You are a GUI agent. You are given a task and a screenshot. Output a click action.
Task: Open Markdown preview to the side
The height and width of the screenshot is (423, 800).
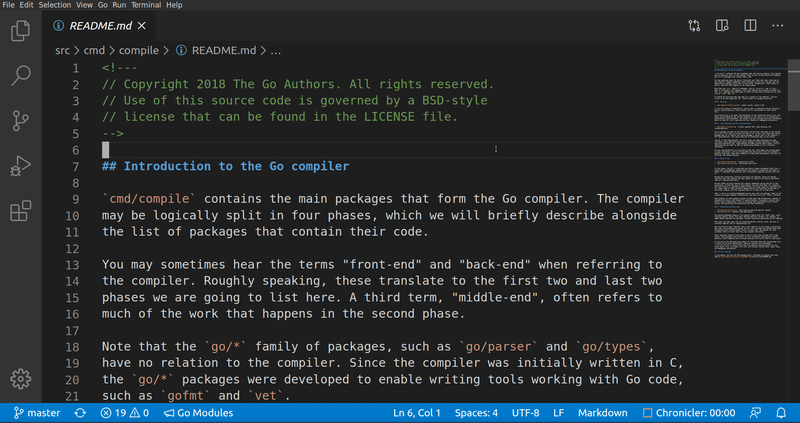tap(723, 25)
